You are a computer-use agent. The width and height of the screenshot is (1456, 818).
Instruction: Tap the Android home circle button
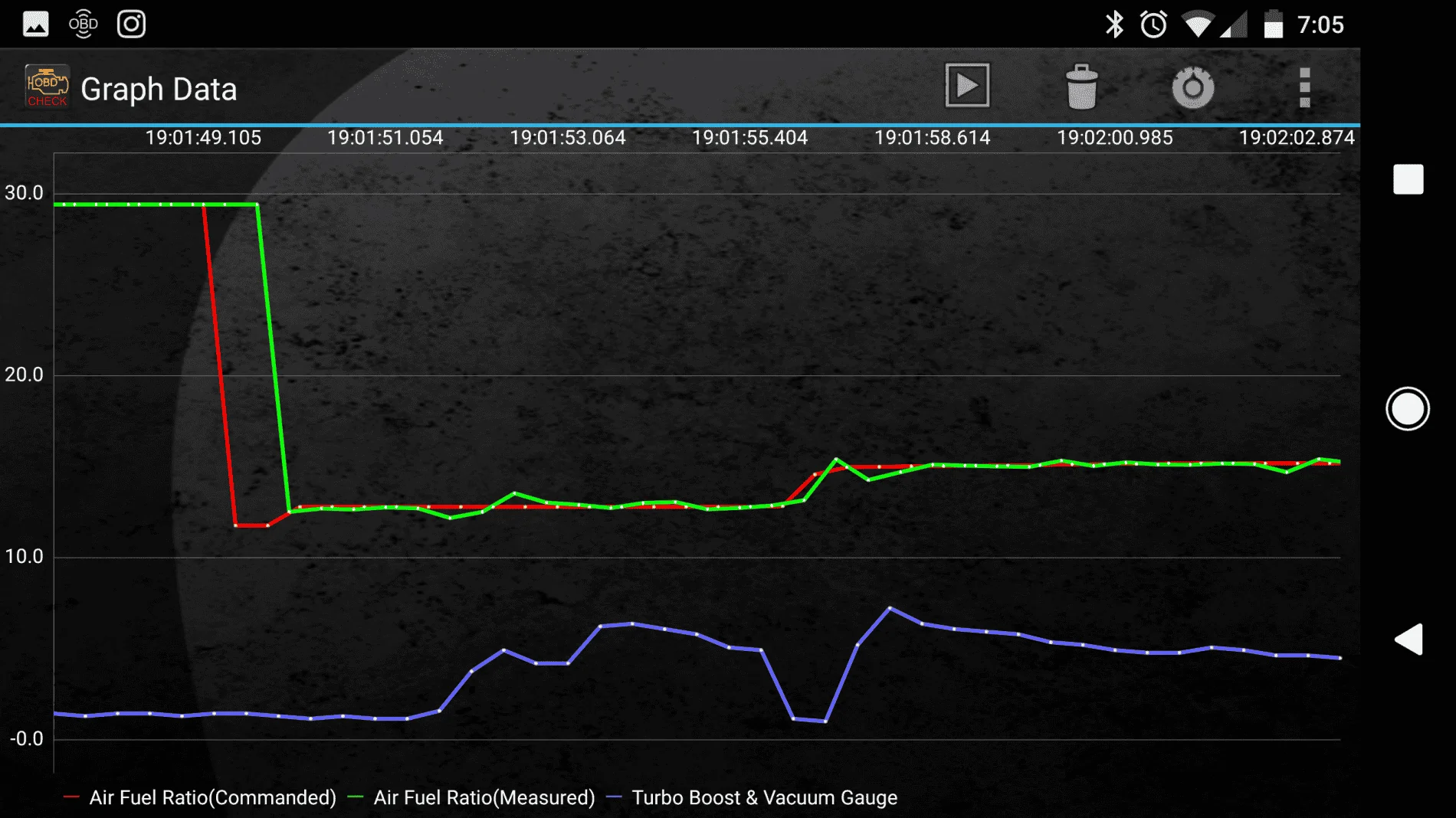[1408, 409]
